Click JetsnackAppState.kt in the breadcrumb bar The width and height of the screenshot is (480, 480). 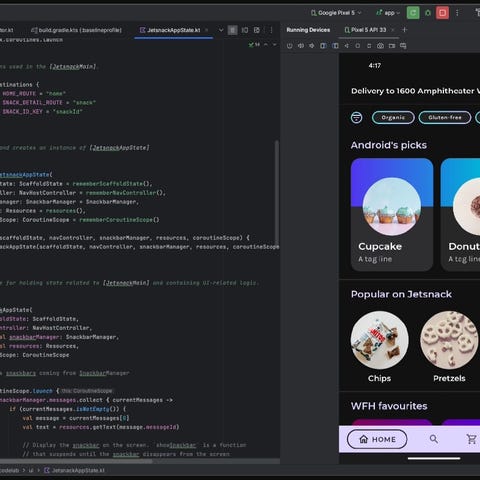tap(75, 470)
